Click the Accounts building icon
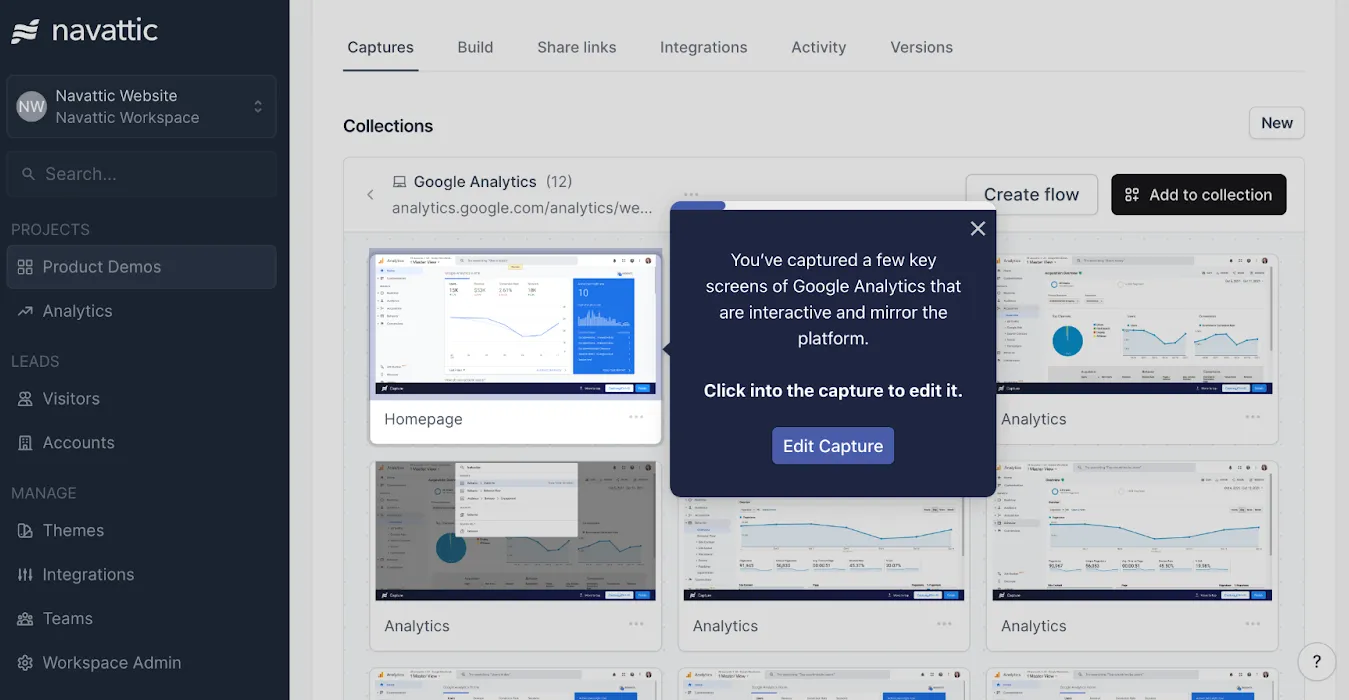 pos(25,442)
